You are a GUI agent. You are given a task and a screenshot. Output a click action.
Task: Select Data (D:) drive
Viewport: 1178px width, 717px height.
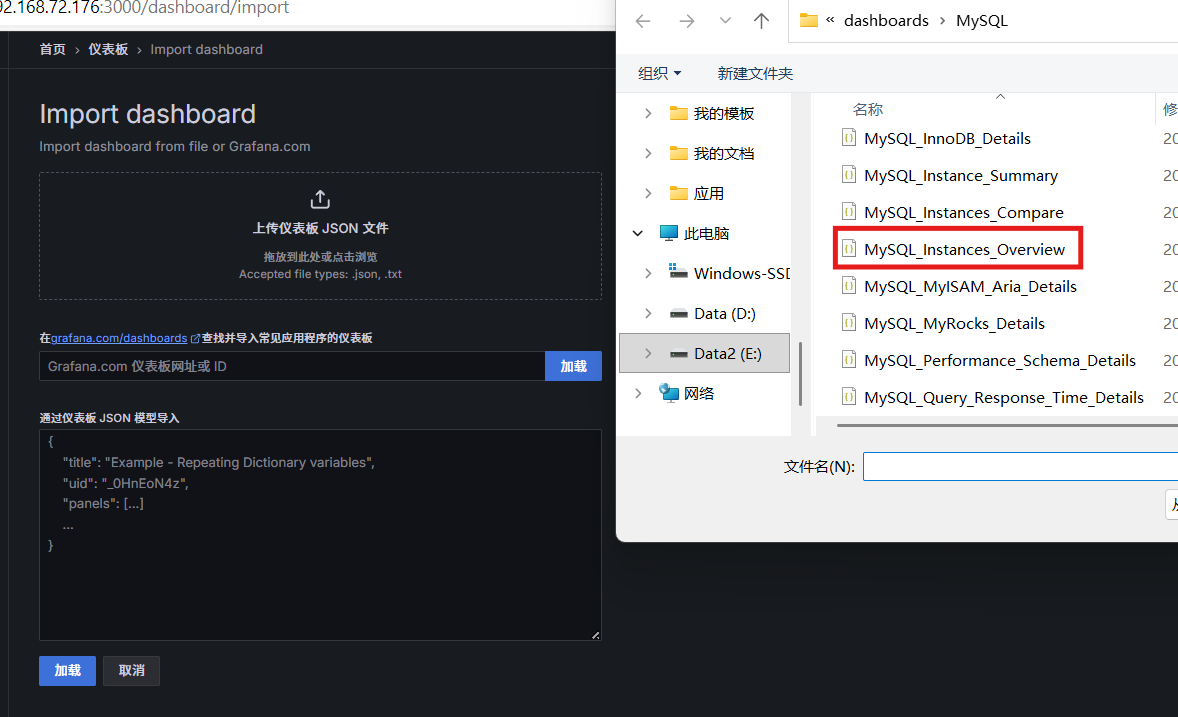coord(712,313)
